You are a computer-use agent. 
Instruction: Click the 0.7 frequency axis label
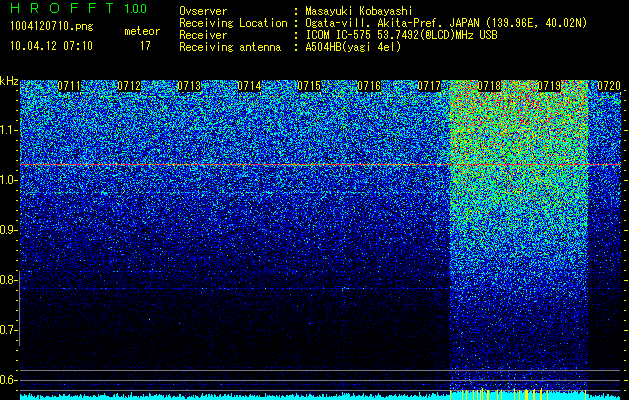pyautogui.click(x=8, y=330)
